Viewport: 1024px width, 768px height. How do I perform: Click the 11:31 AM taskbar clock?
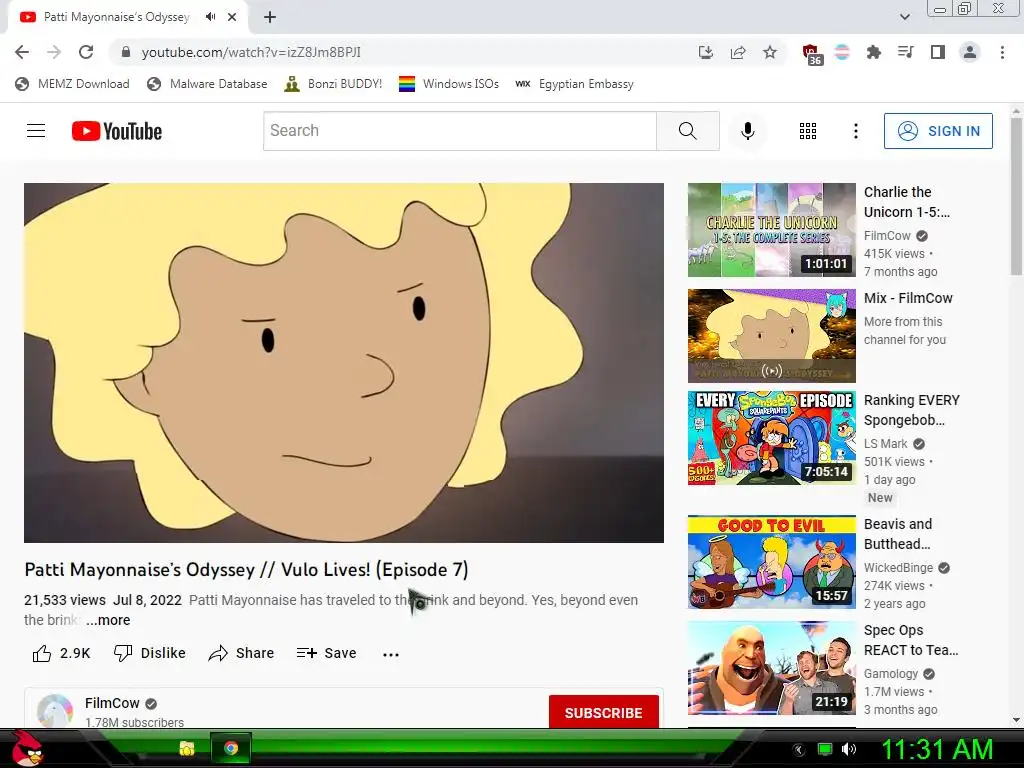pos(937,749)
